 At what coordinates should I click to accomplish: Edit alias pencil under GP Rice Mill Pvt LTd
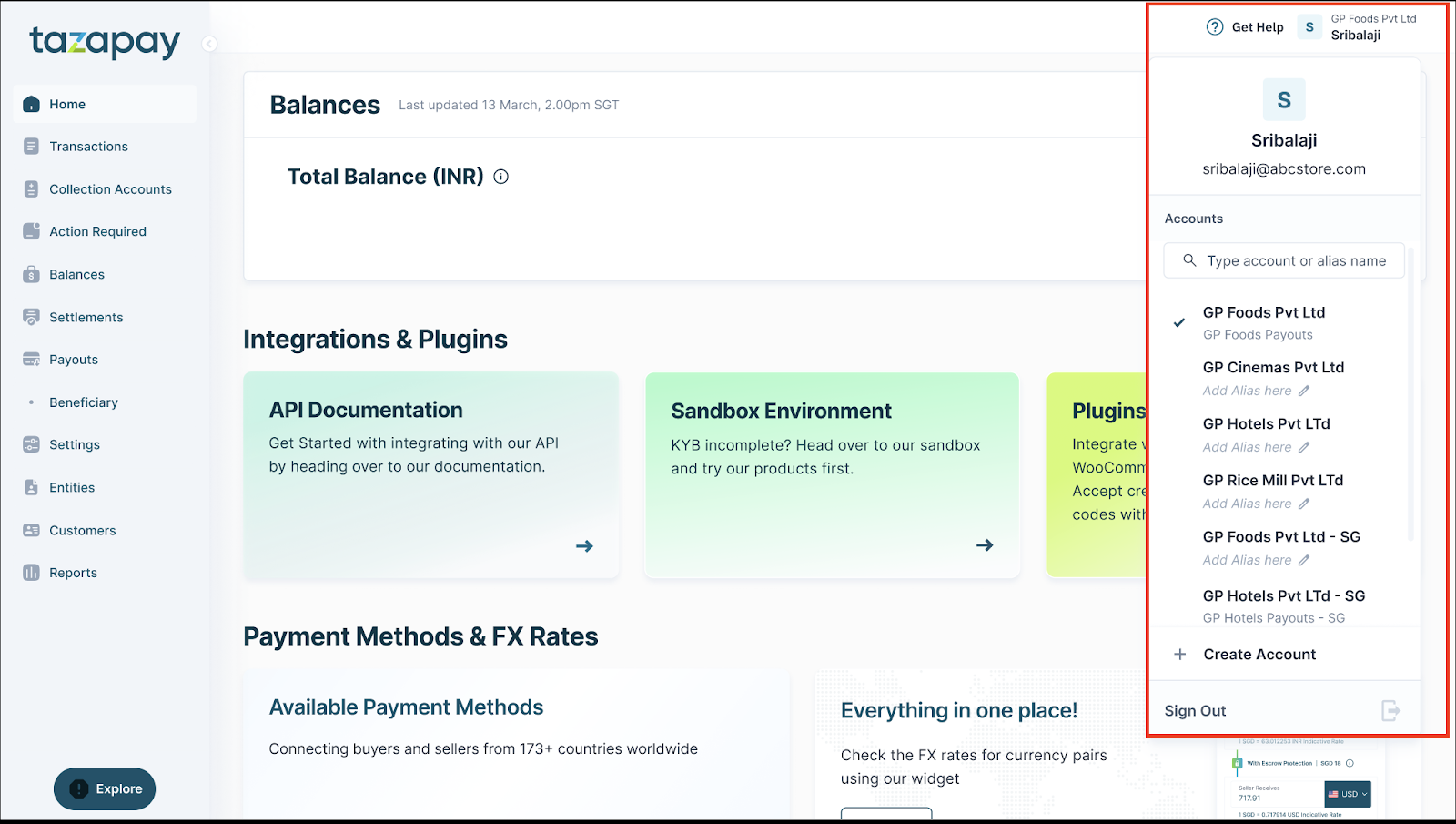(1304, 504)
